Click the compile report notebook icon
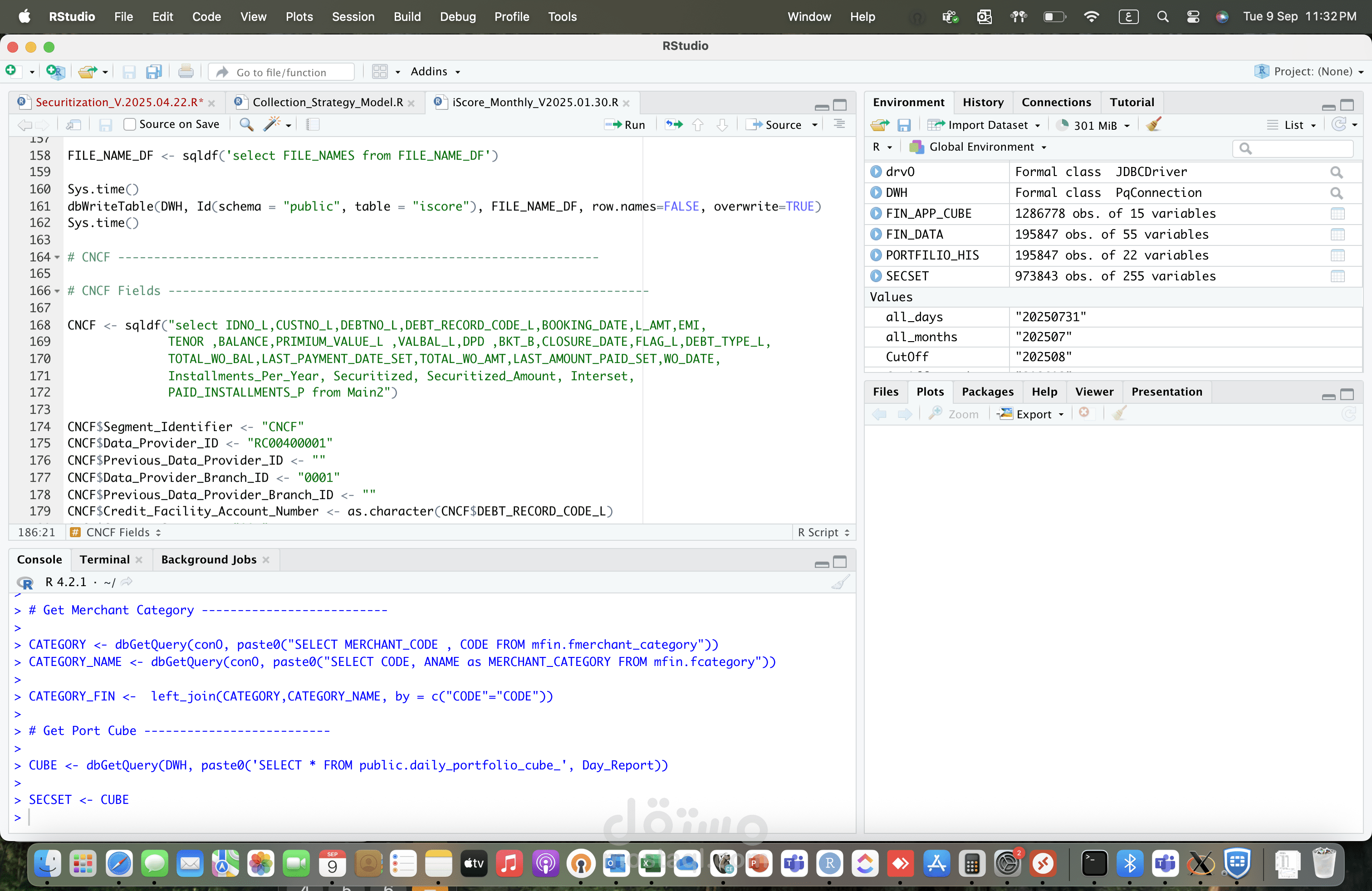Image resolution: width=1372 pixels, height=891 pixels. point(313,124)
